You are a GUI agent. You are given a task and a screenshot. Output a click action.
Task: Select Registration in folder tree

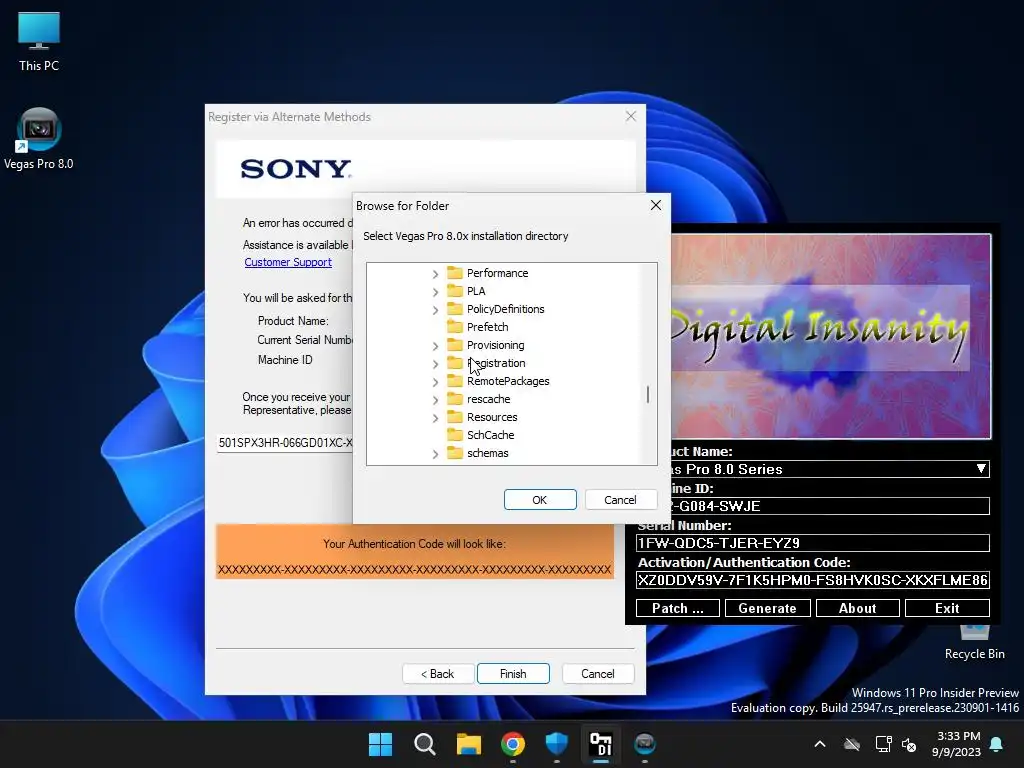pyautogui.click(x=496, y=363)
